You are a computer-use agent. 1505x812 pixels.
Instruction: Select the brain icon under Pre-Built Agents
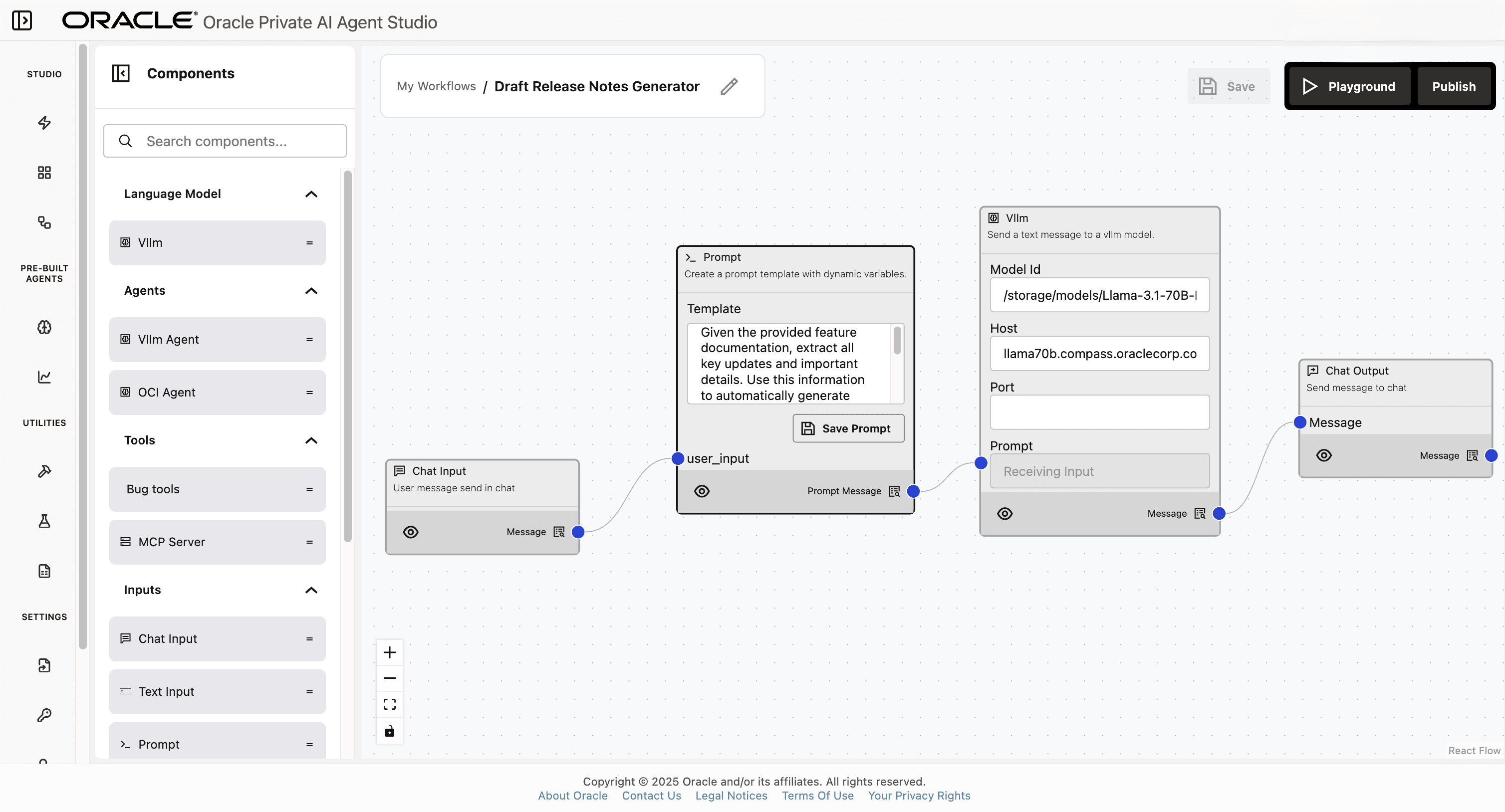[x=44, y=327]
